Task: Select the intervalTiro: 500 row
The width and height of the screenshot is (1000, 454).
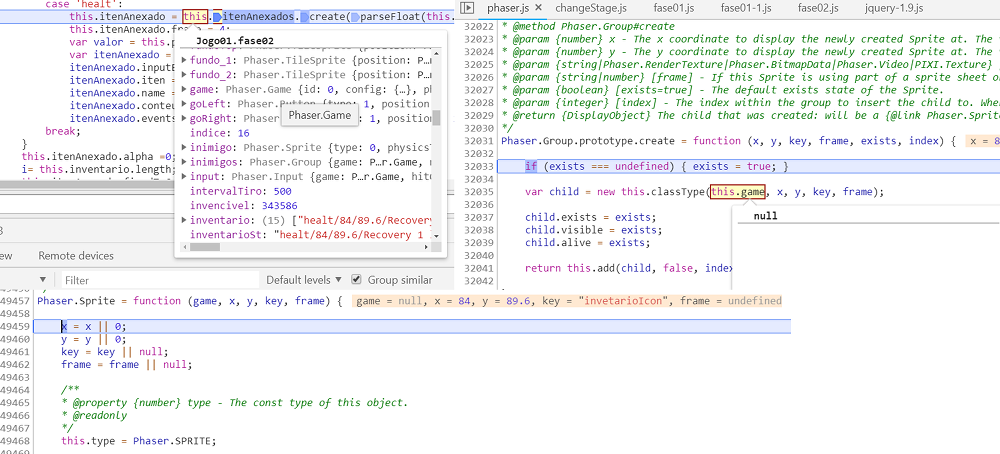Action: 241,191
